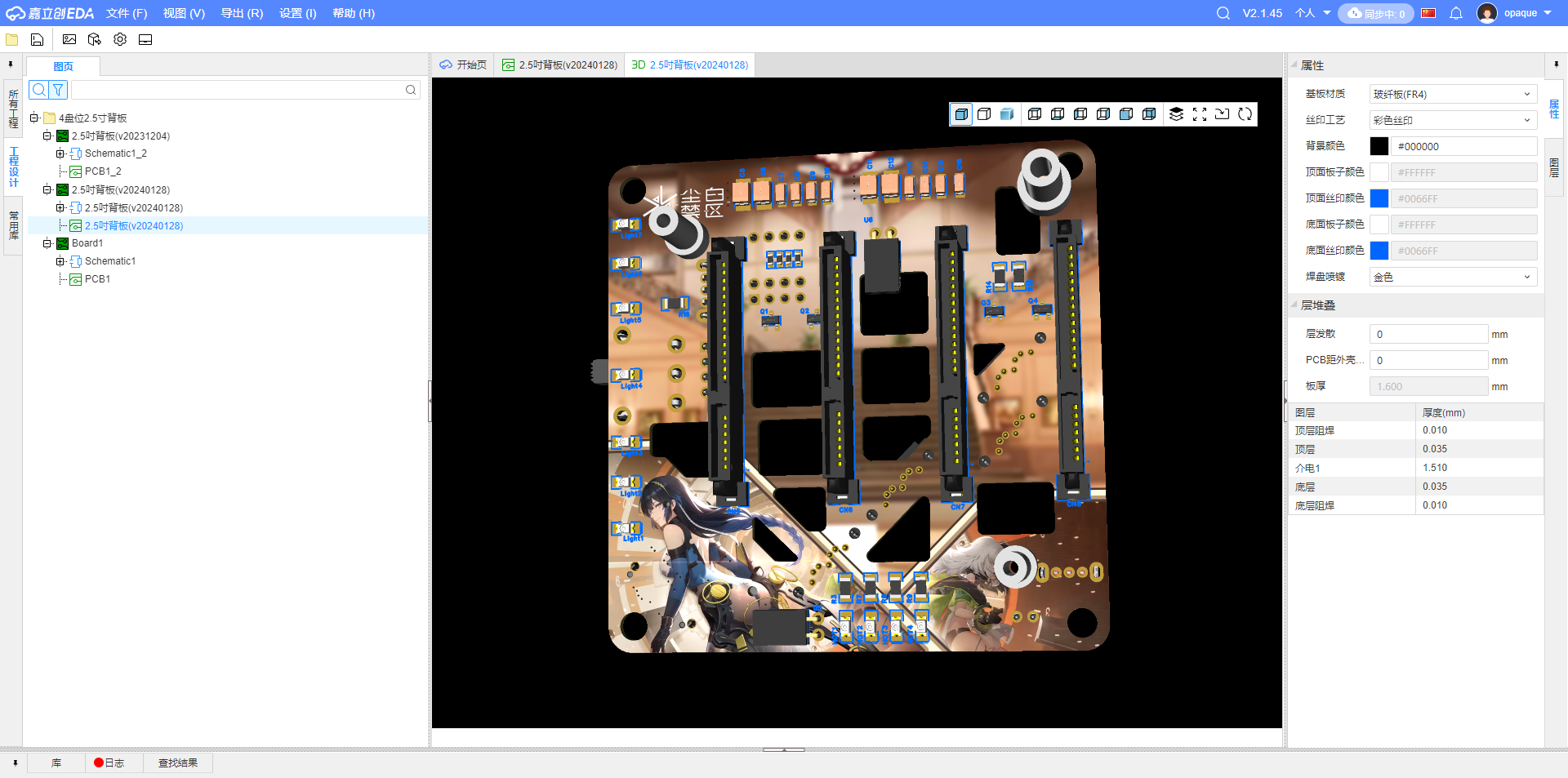
Task: Click the fullscreen icon in the 3D viewport
Action: tap(1199, 114)
